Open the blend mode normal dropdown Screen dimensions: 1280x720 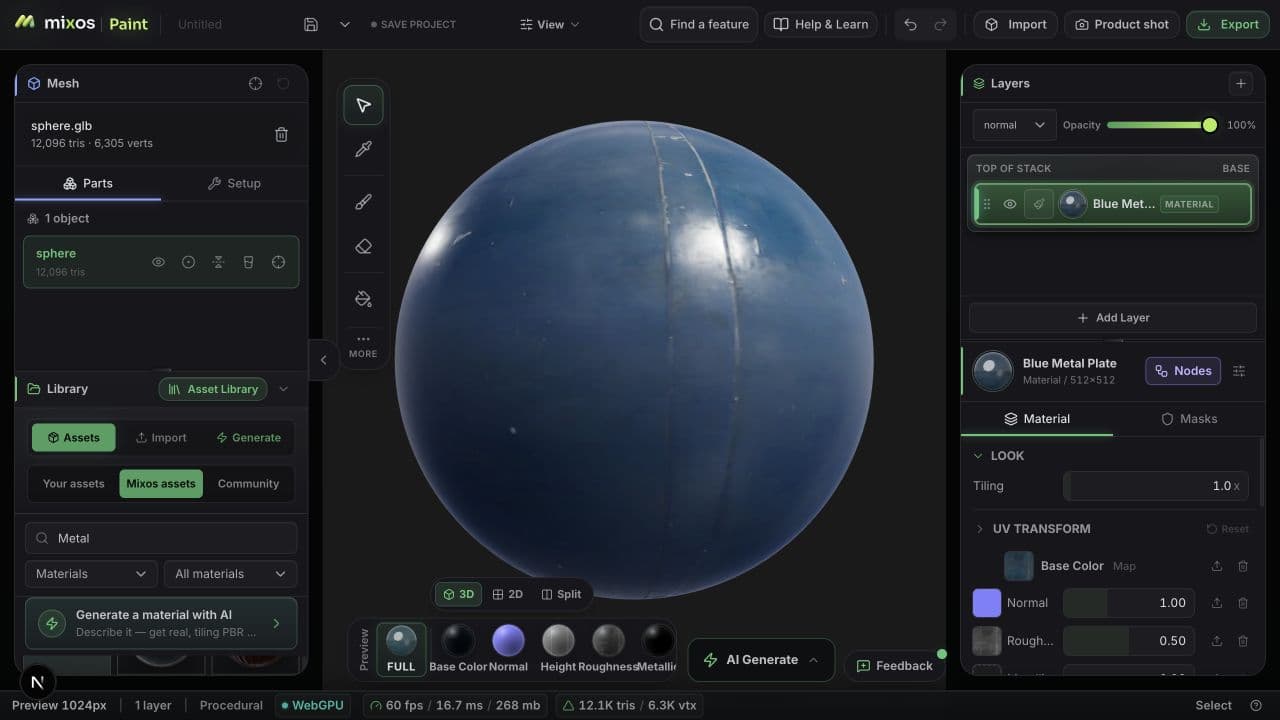[1014, 125]
